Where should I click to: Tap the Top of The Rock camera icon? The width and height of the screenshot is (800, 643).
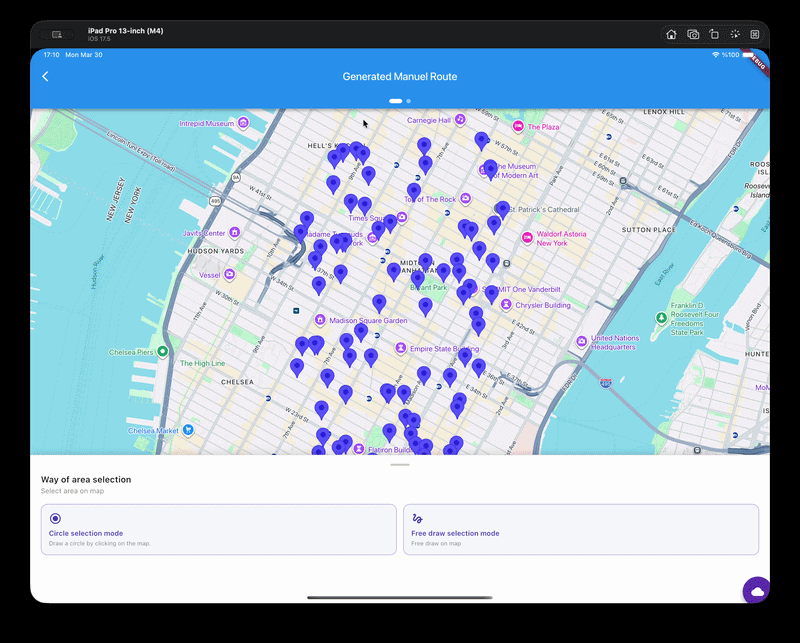pos(465,199)
